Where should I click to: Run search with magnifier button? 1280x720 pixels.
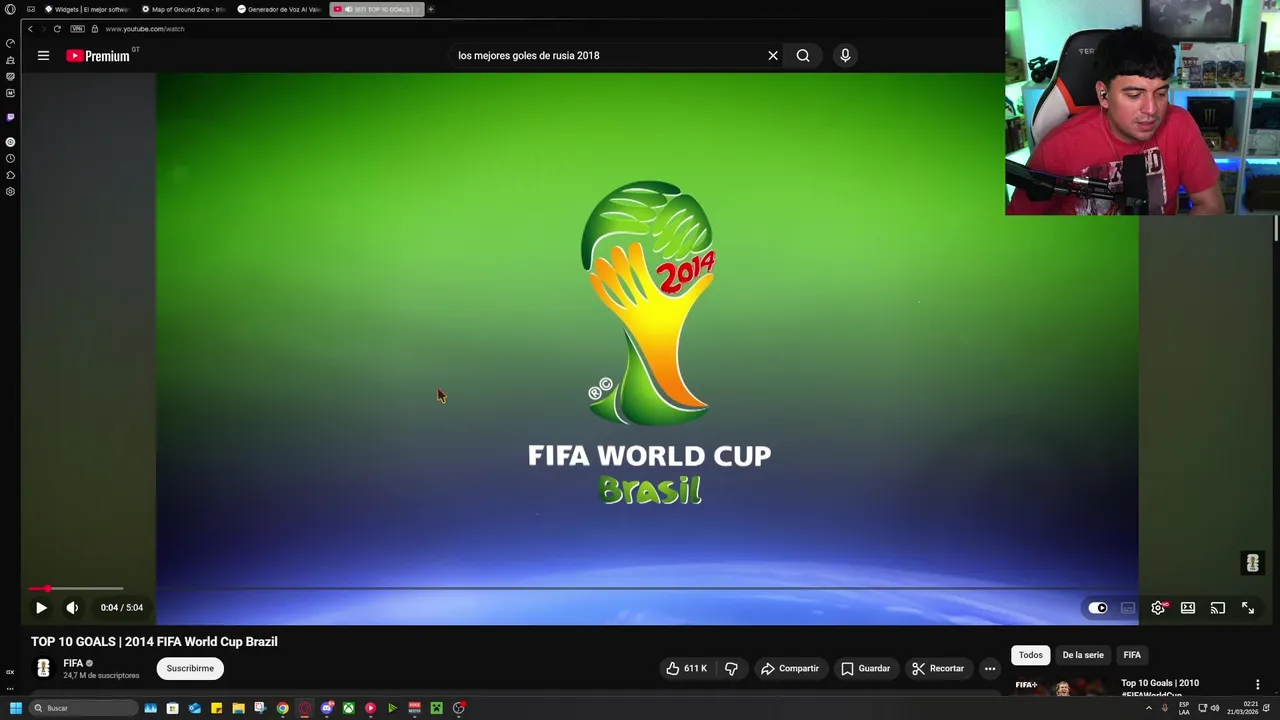point(803,56)
